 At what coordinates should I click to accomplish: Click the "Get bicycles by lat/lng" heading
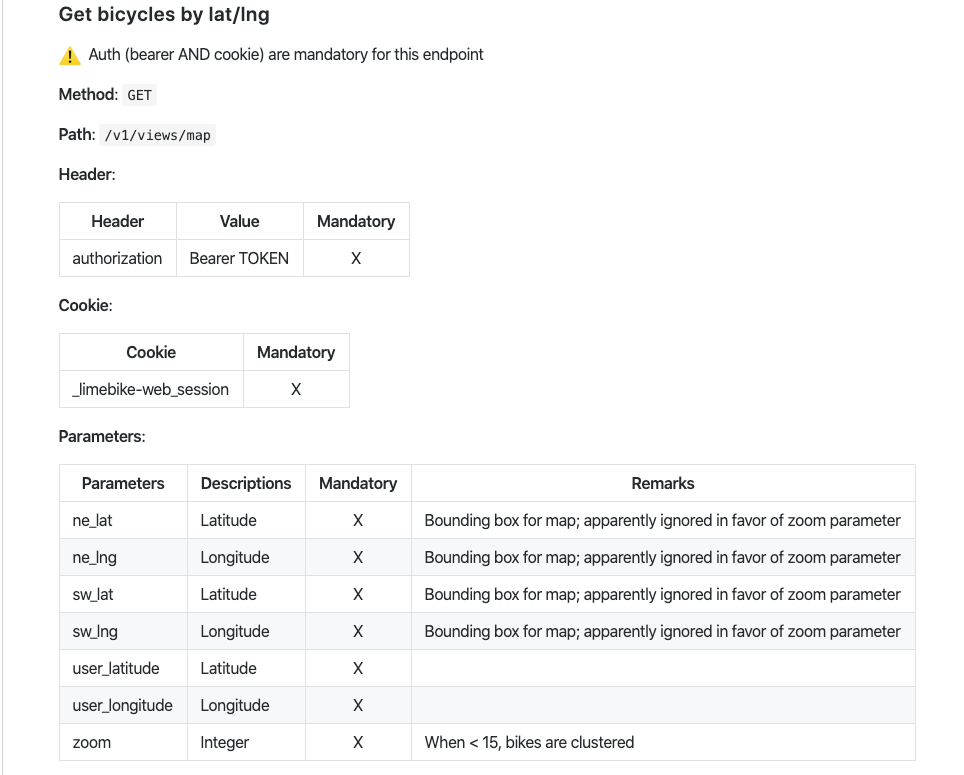pyautogui.click(x=164, y=15)
